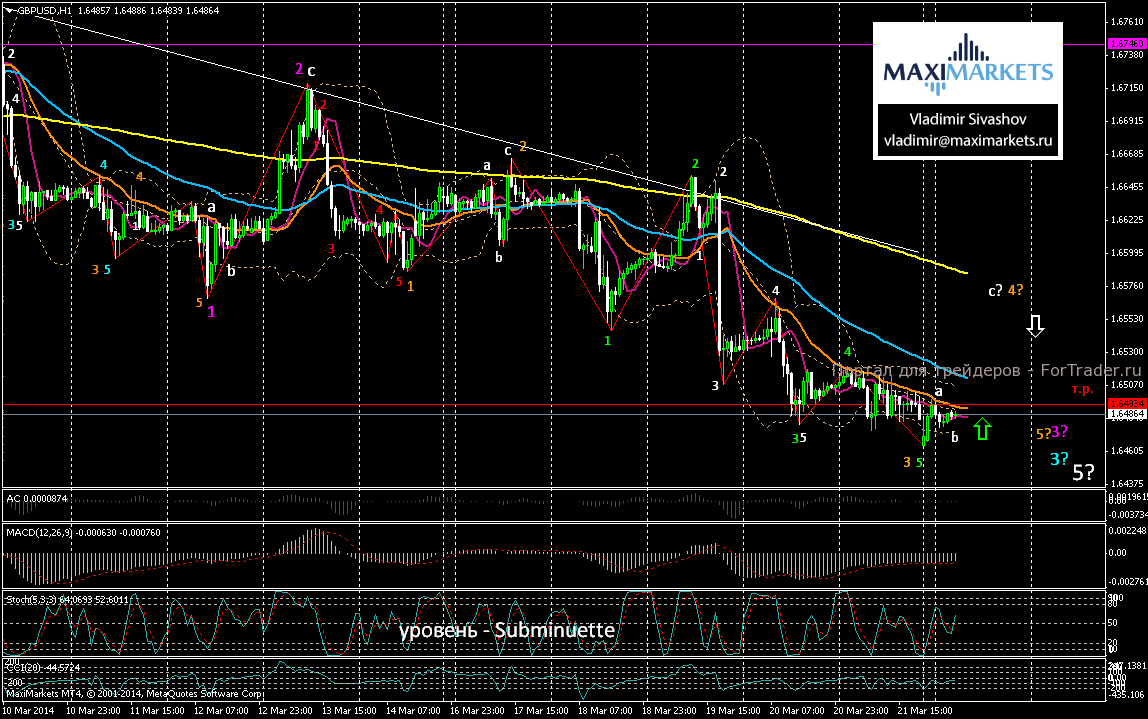
Task: Select the current price 1.64864 label
Action: 1125,413
